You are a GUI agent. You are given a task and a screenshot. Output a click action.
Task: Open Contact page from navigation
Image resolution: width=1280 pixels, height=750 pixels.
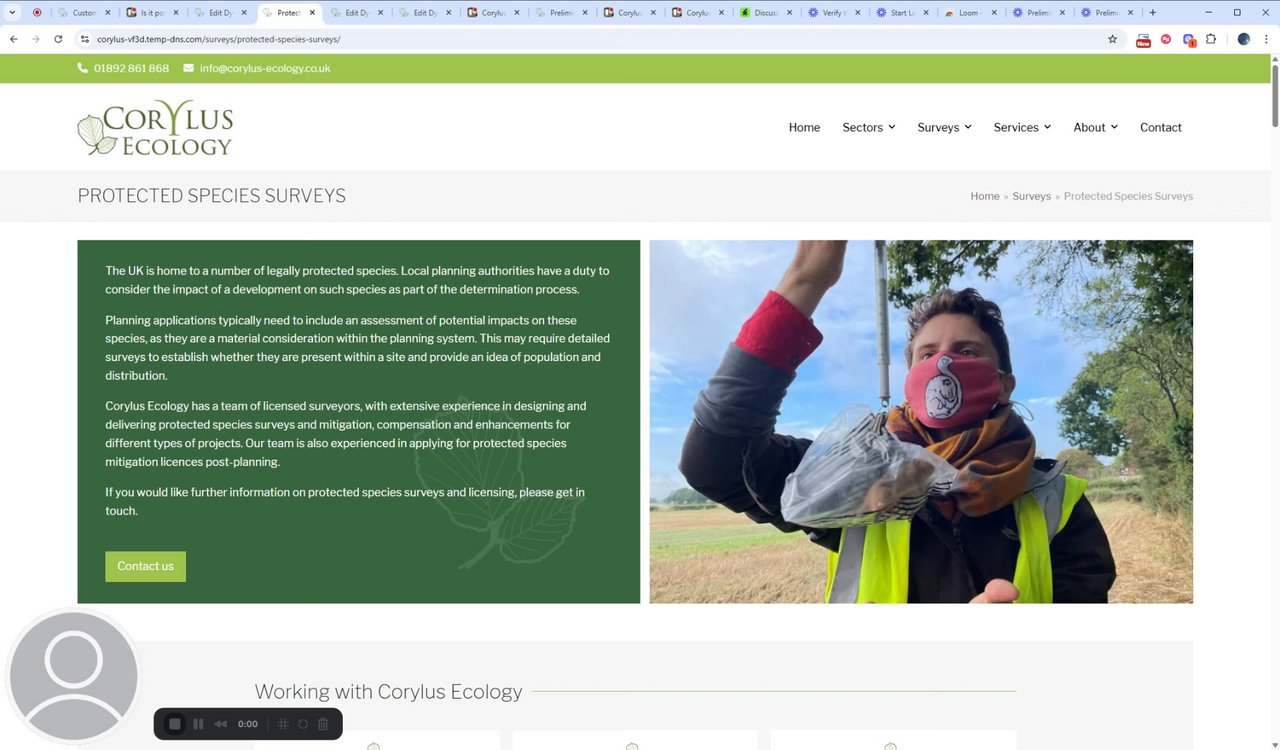point(1161,127)
